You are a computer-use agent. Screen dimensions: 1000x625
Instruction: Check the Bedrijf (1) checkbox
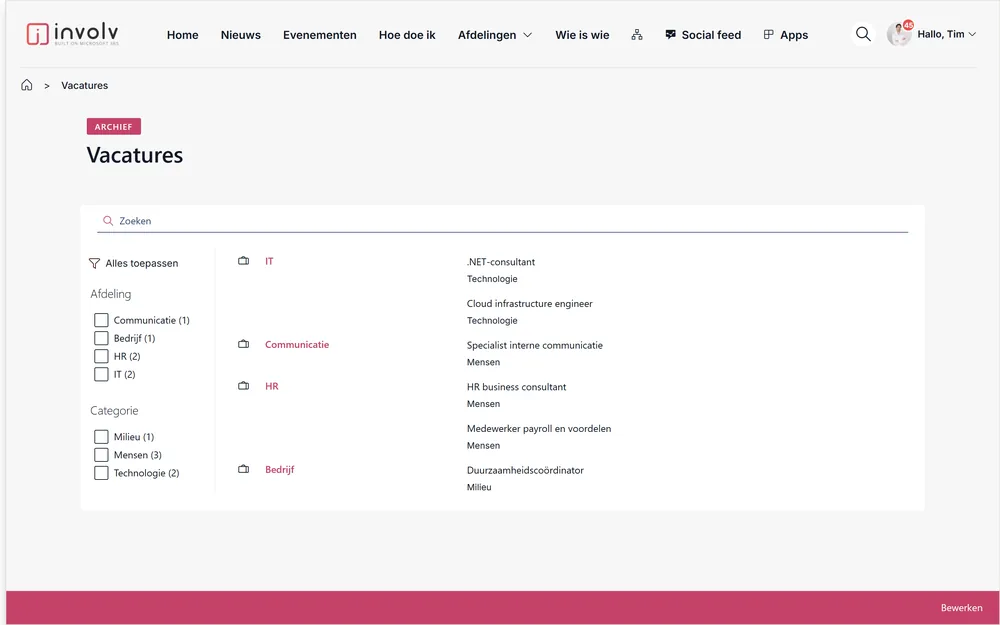click(101, 338)
